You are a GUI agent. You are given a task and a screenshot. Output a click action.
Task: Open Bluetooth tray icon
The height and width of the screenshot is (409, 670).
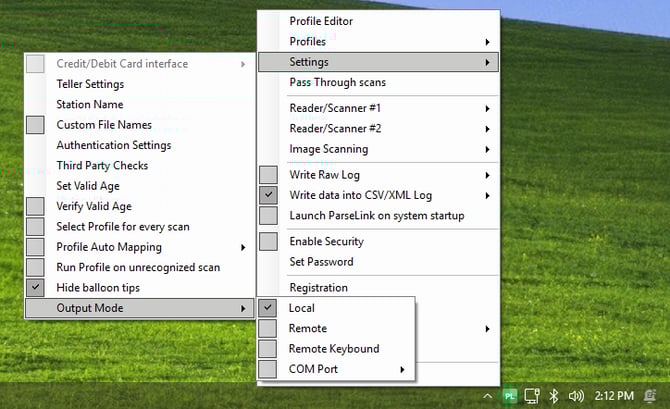[553, 396]
